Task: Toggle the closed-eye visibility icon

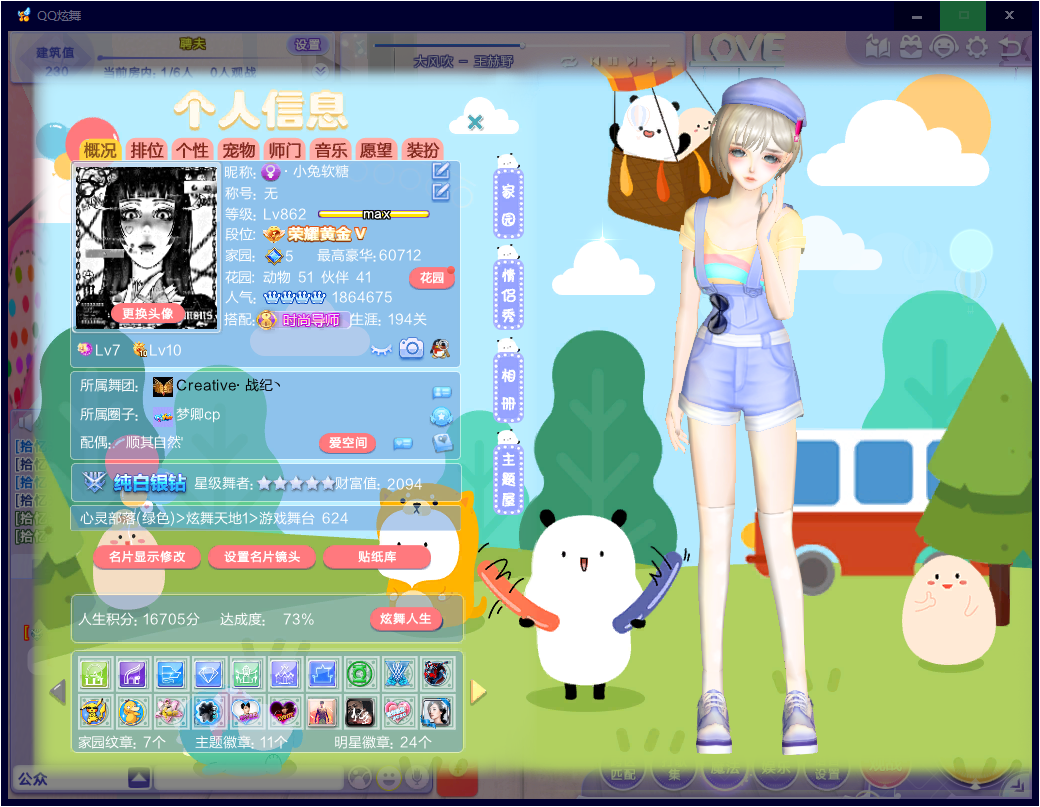Action: (x=381, y=349)
